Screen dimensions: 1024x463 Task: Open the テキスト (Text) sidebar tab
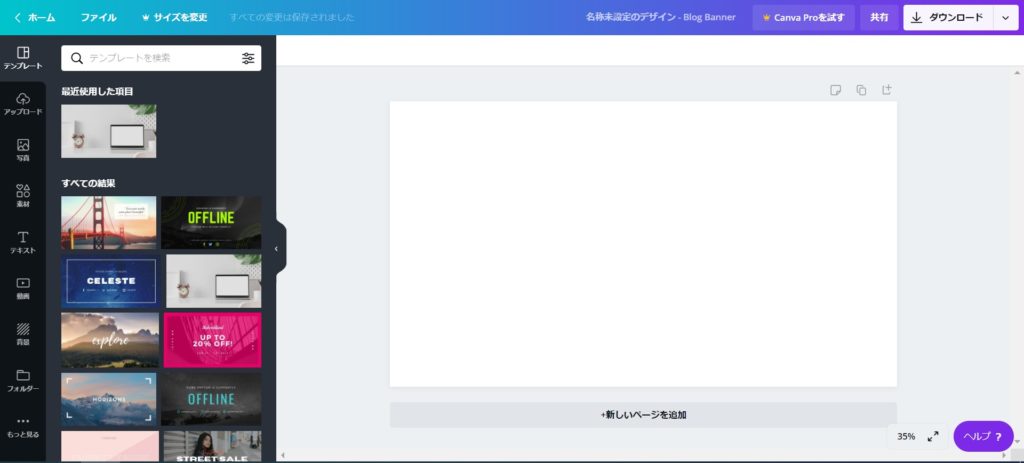pyautogui.click(x=23, y=242)
